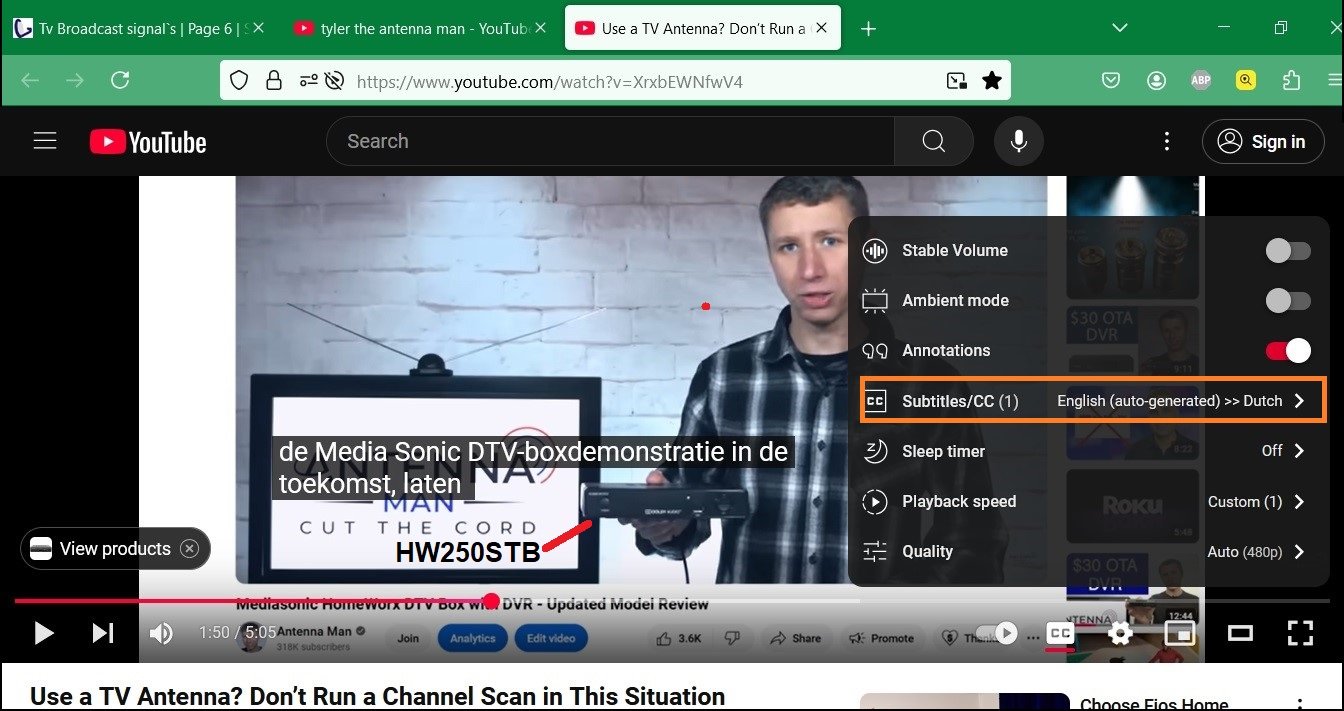Viewport: 1344px width, 711px height.
Task: Click the yellow search extension icon
Action: point(1246,81)
